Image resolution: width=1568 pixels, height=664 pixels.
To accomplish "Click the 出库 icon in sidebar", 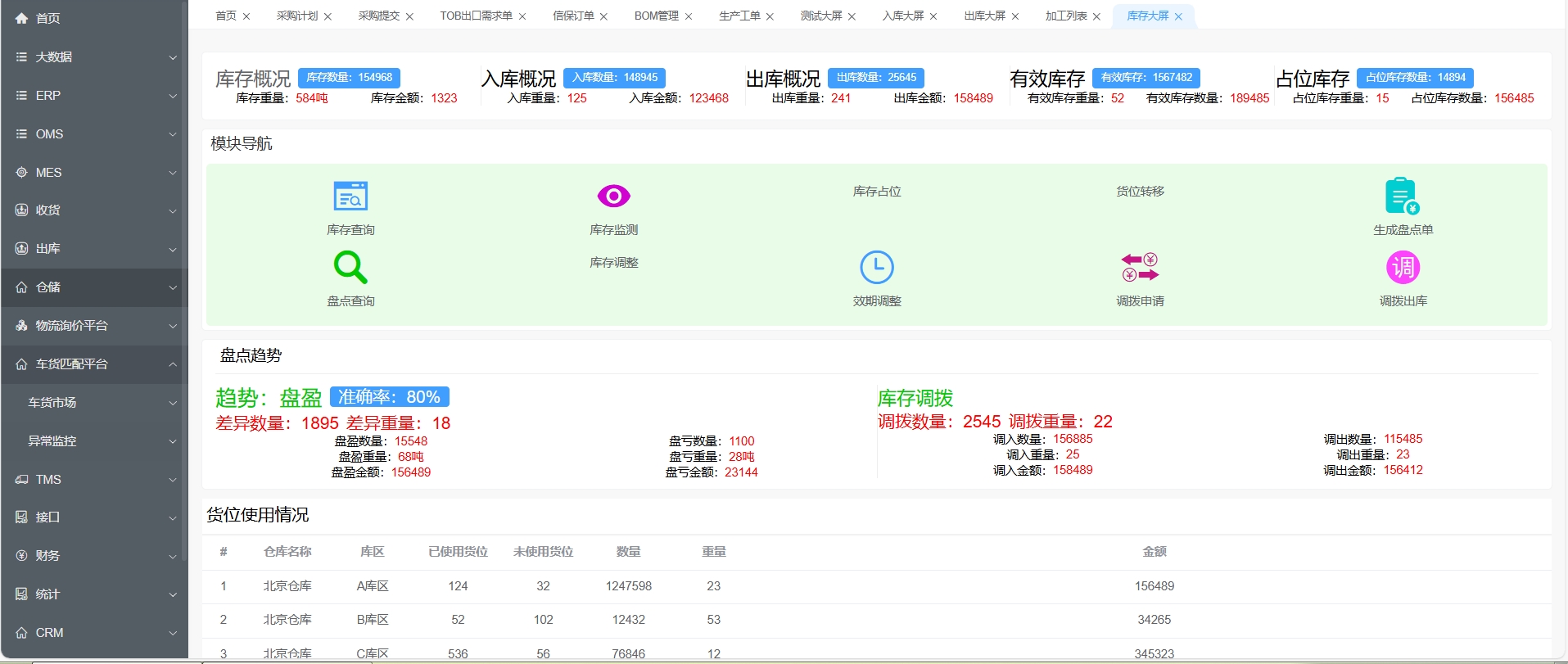I will point(21,248).
